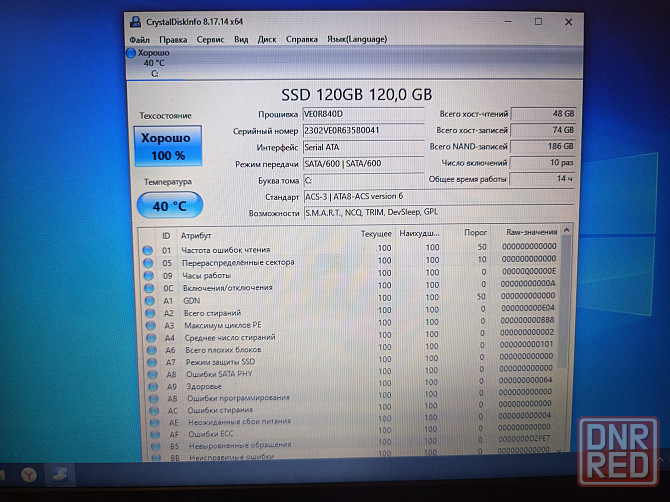
Task: Click the status circle for Часы работы
Action: pyautogui.click(x=149, y=276)
